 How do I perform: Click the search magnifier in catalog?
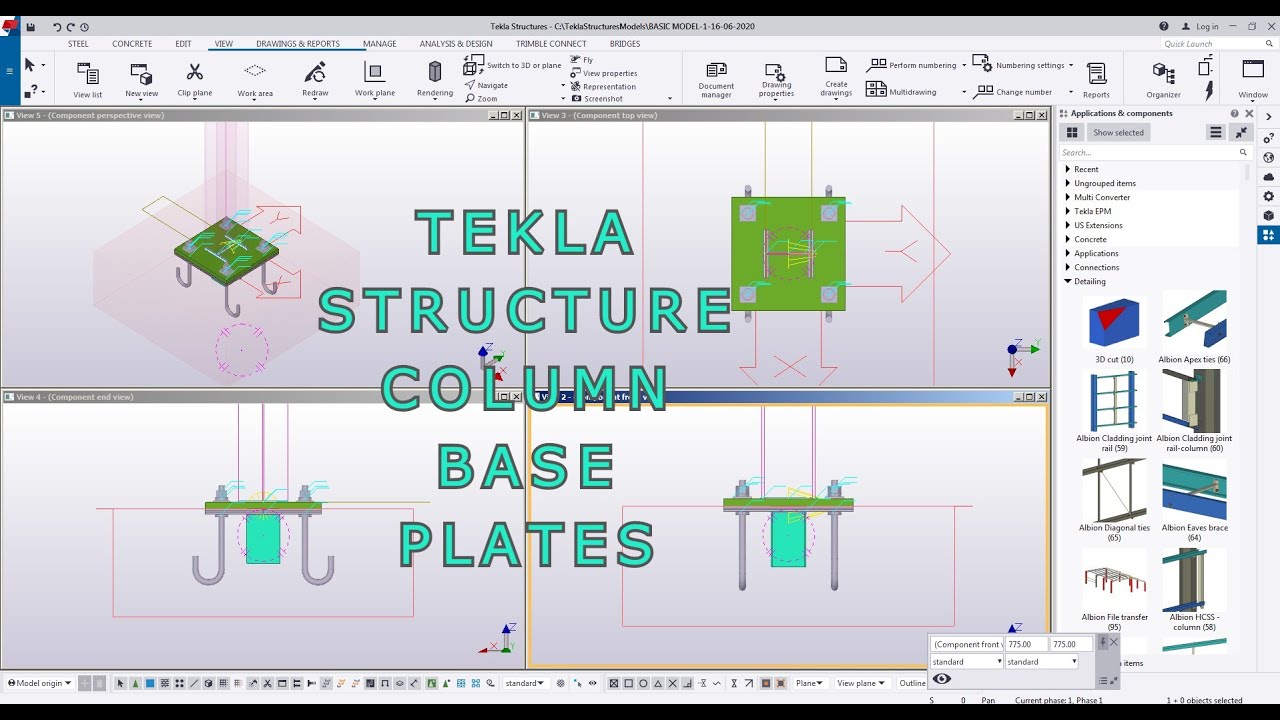tap(1243, 153)
